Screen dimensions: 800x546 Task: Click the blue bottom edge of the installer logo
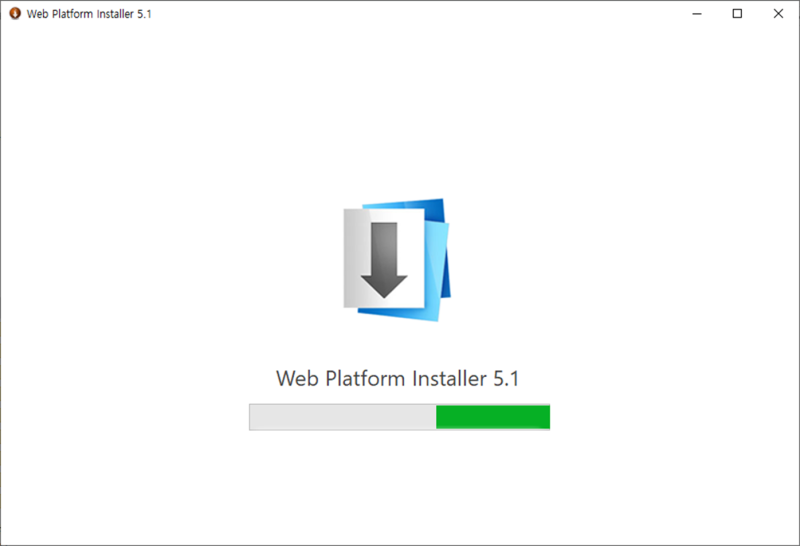click(x=398, y=314)
